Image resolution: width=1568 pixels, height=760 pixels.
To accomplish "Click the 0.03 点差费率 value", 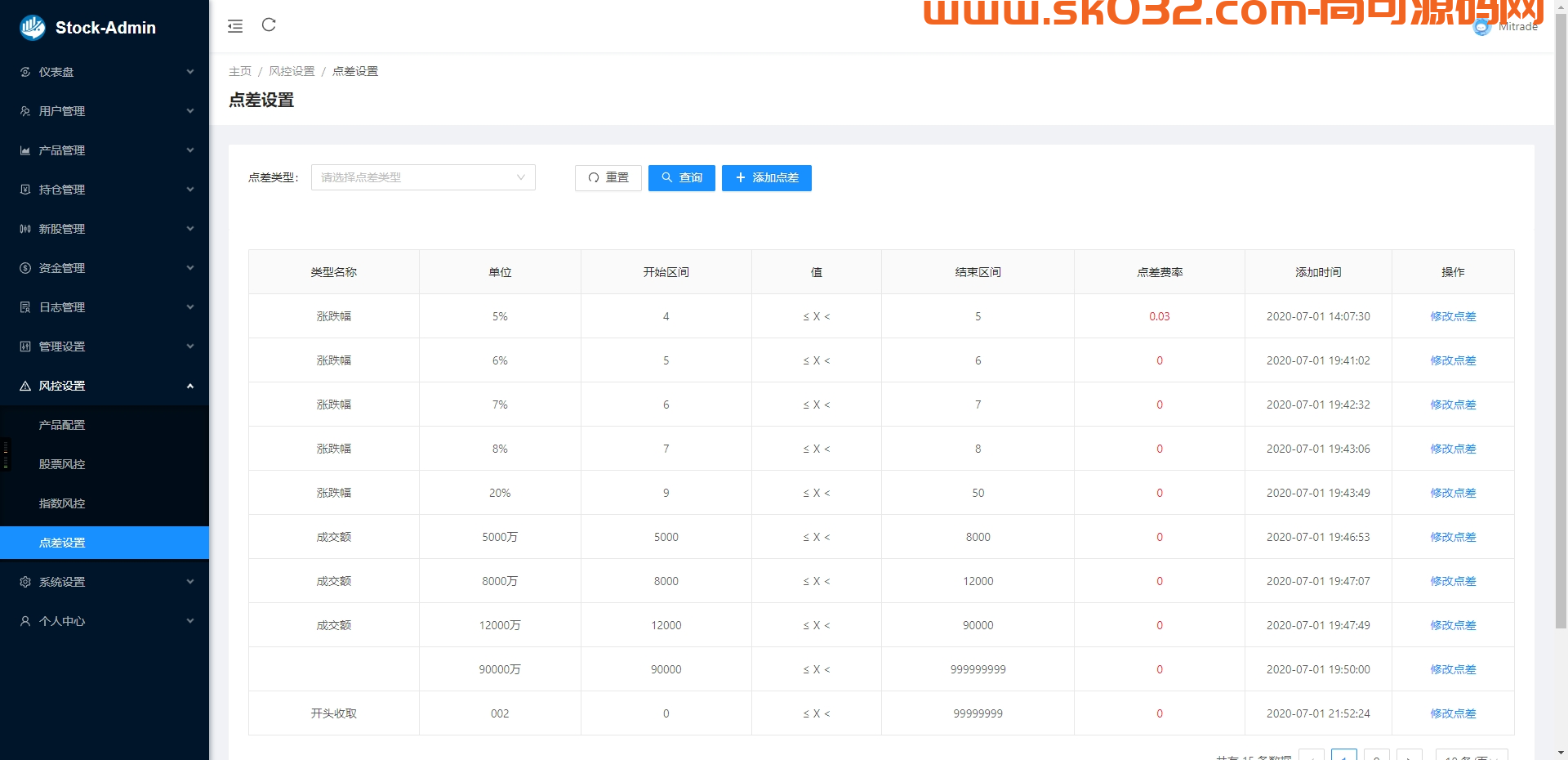I will (x=1159, y=316).
